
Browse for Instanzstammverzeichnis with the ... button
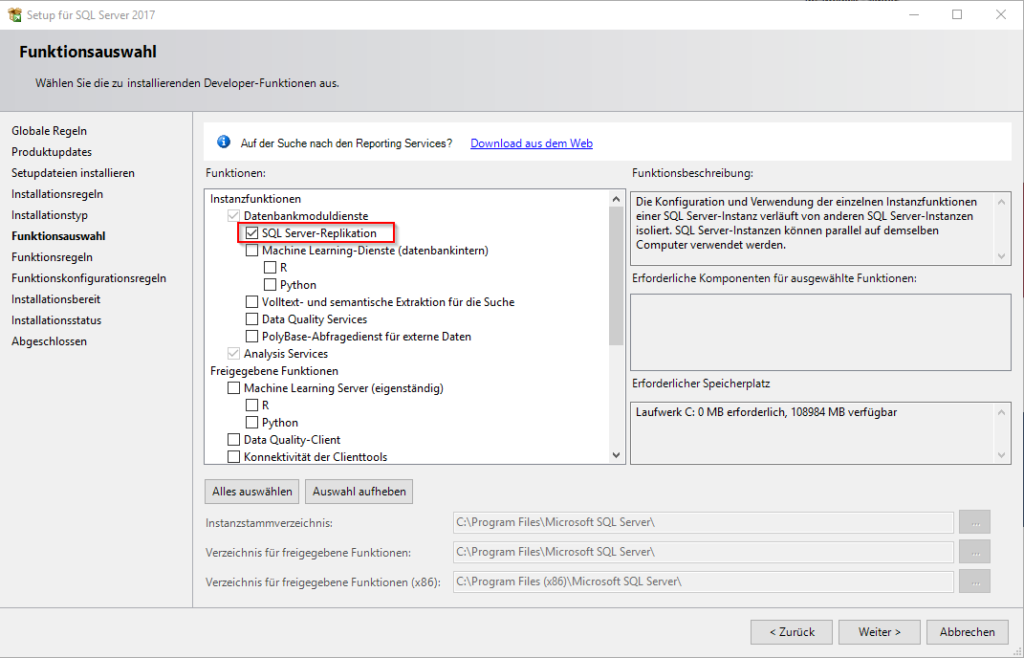pyautogui.click(x=975, y=522)
